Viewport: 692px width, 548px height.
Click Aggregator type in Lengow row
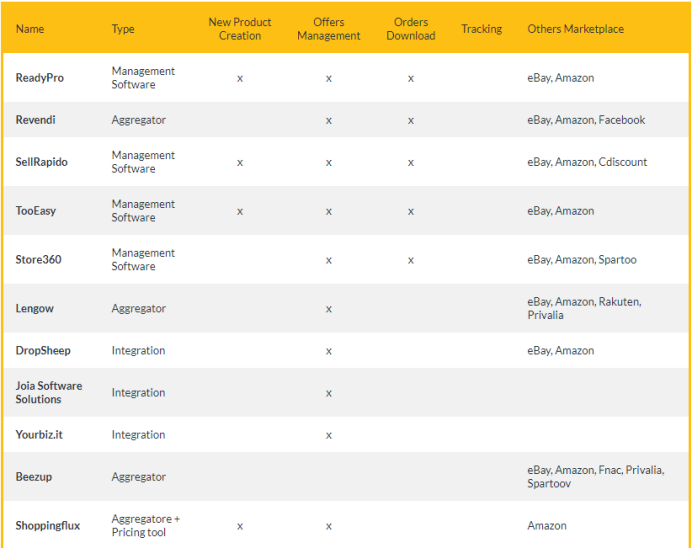coord(139,308)
